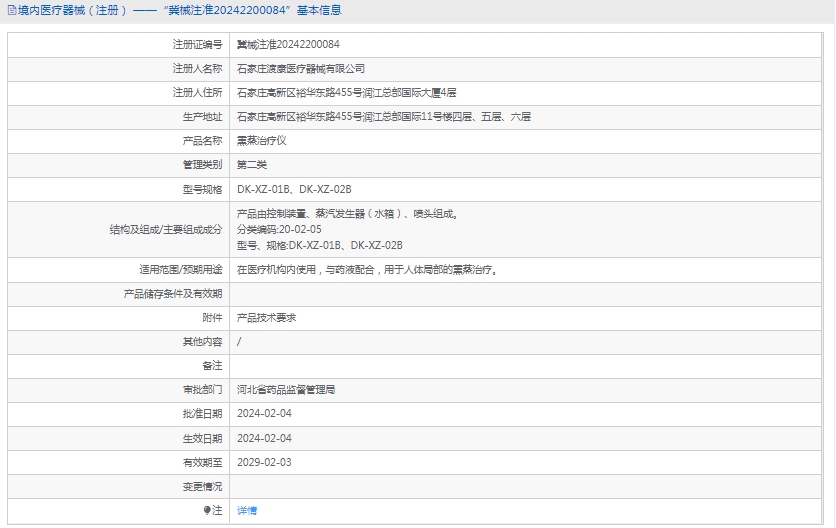This screenshot has height=528, width=836.
Task: Click classification code line 分类编码:20-02-05
Action: point(279,229)
